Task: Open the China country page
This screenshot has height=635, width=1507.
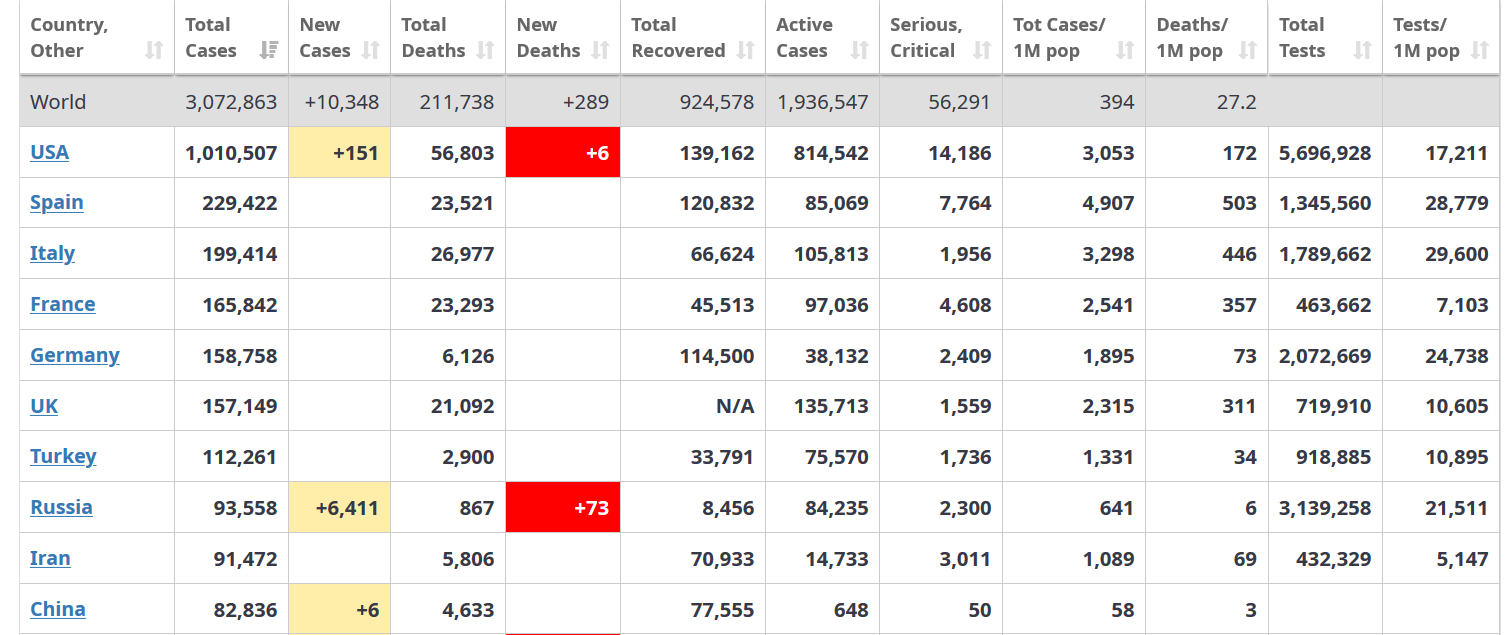Action: click(57, 609)
